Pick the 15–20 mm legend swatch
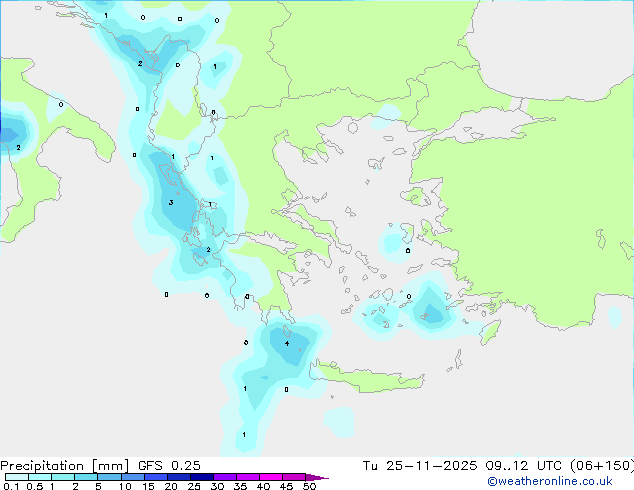 (x=156, y=477)
